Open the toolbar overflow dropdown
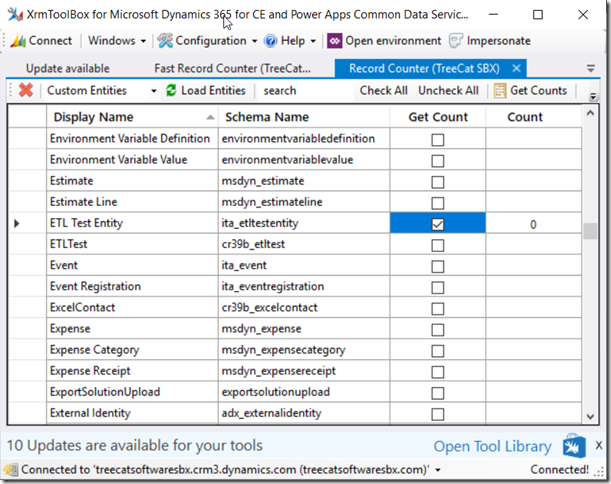The image size is (611, 484). [593, 96]
